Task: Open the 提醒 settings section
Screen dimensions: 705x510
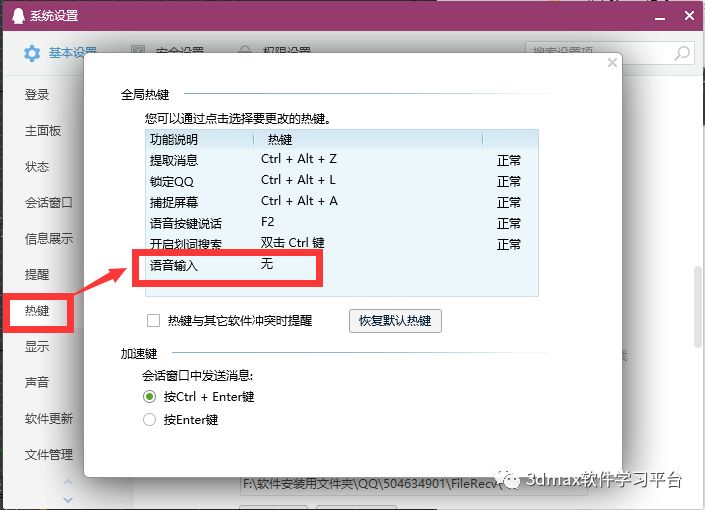Action: [37, 274]
